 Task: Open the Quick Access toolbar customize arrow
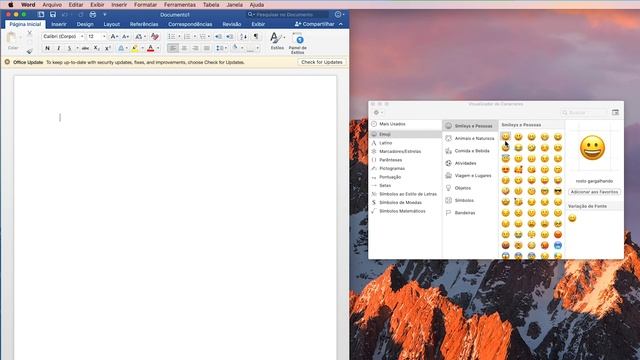tap(105, 14)
